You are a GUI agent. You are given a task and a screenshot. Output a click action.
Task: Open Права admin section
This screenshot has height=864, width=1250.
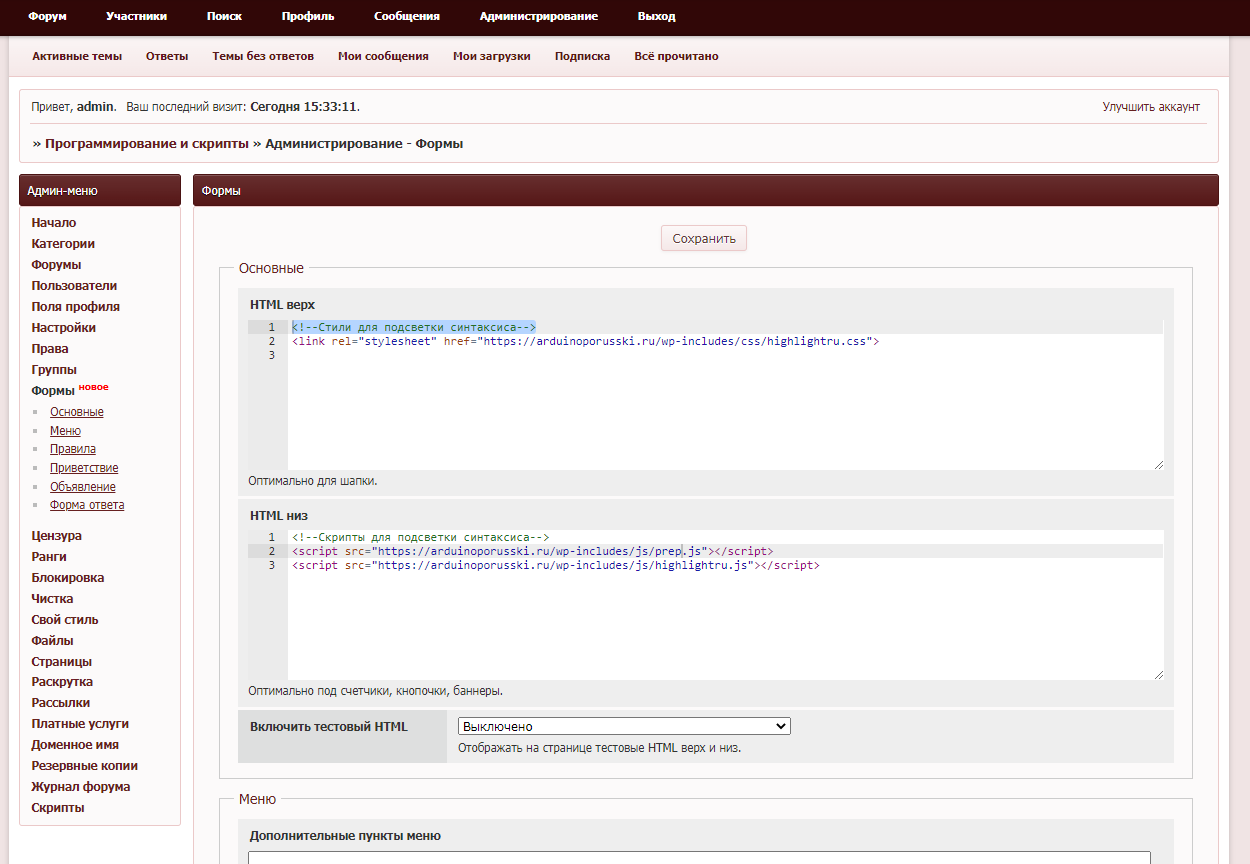[x=50, y=349]
